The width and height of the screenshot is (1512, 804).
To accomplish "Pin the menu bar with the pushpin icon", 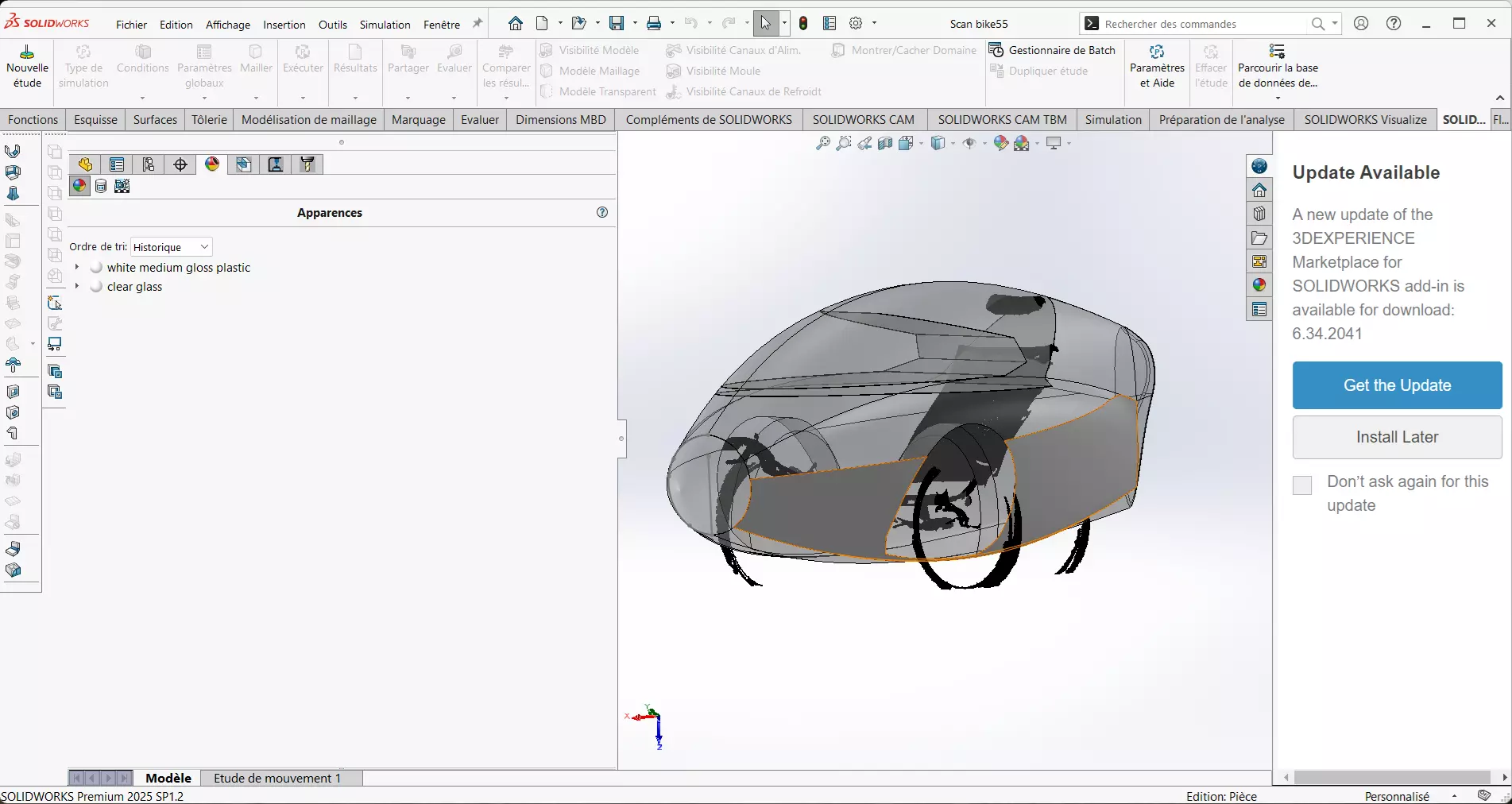I will click(x=478, y=24).
